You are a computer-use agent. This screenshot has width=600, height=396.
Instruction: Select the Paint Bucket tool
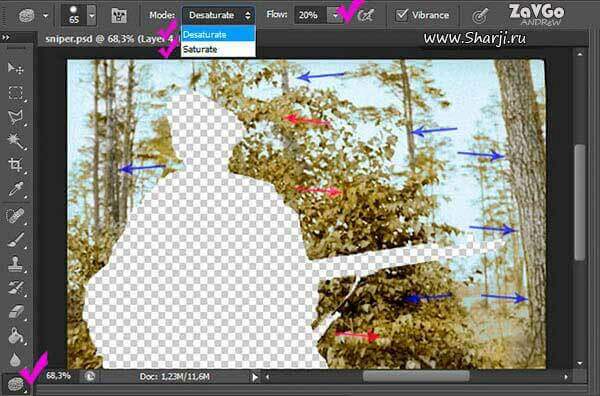16,336
